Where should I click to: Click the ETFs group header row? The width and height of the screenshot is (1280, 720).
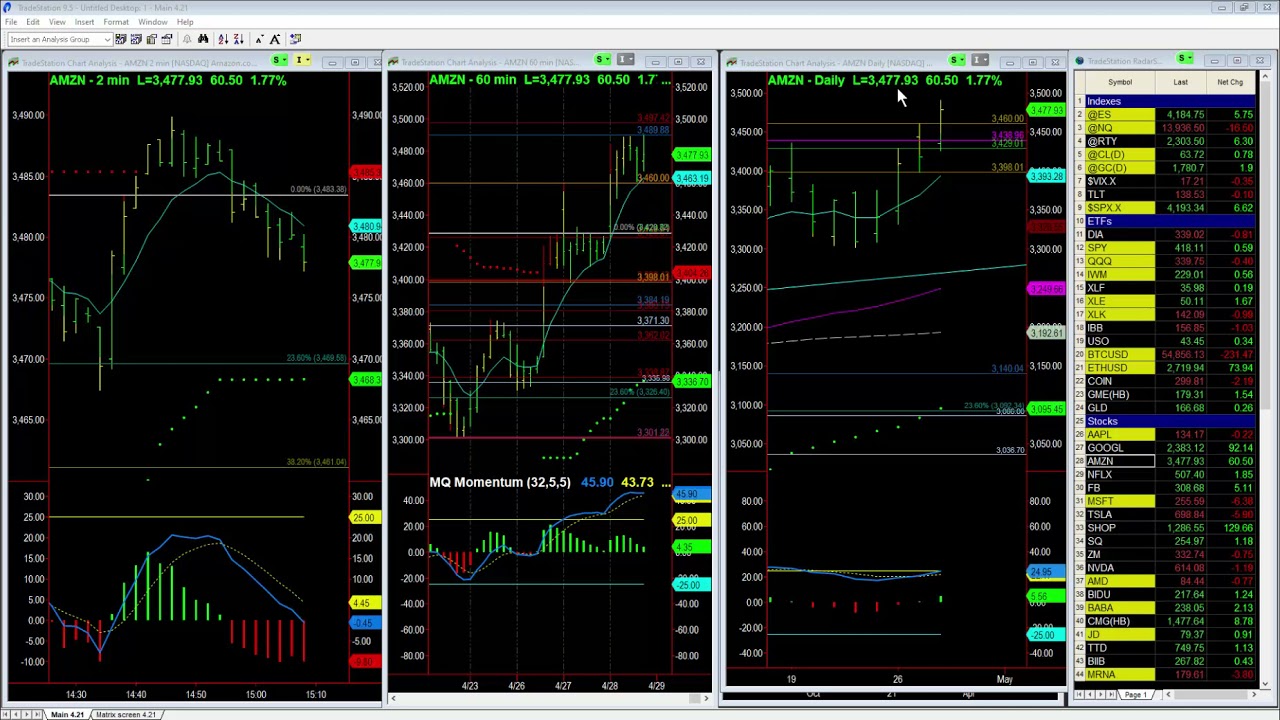coord(1166,221)
